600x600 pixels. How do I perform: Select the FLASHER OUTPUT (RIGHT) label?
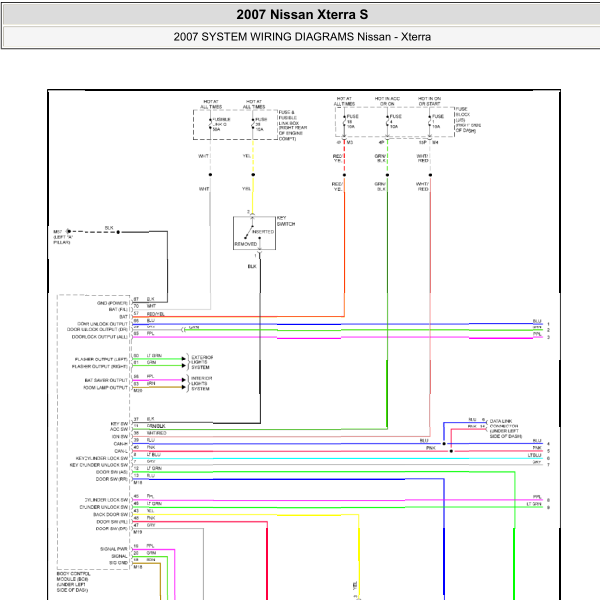point(99,367)
